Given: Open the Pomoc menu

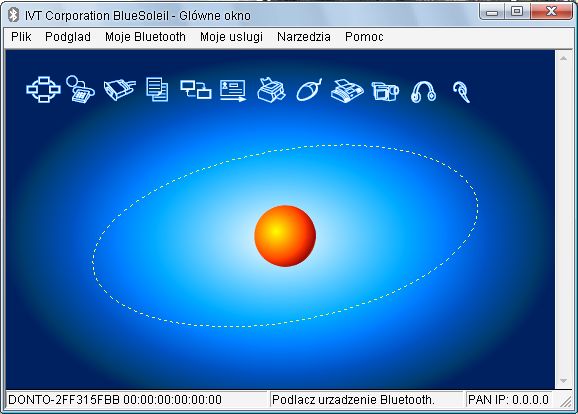Looking at the screenshot, I should (364, 37).
